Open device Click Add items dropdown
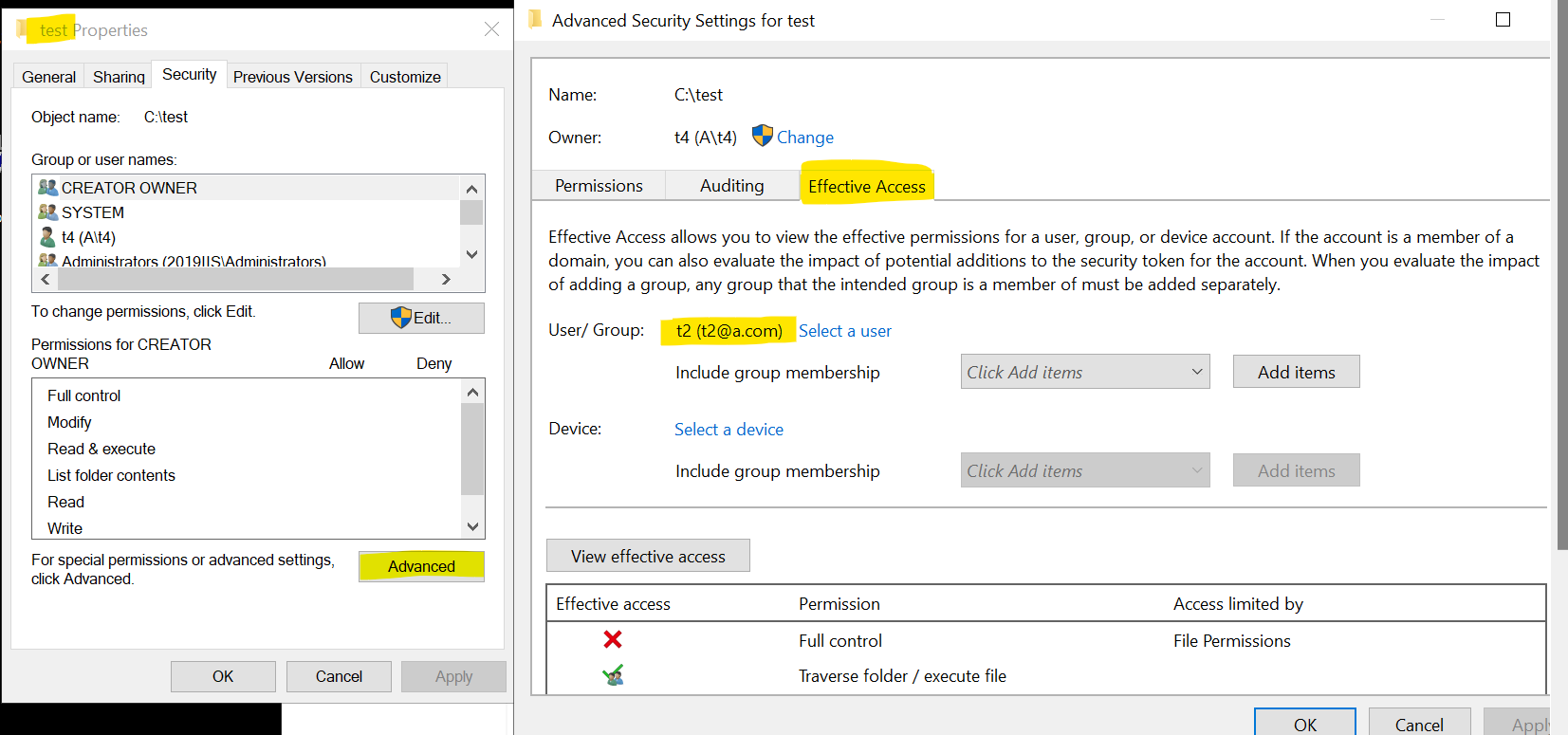Viewport: 1568px width, 735px height. click(1085, 470)
